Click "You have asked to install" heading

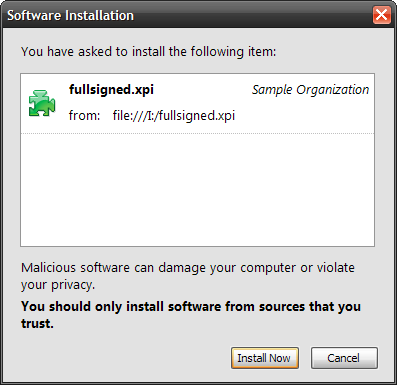pos(149,52)
